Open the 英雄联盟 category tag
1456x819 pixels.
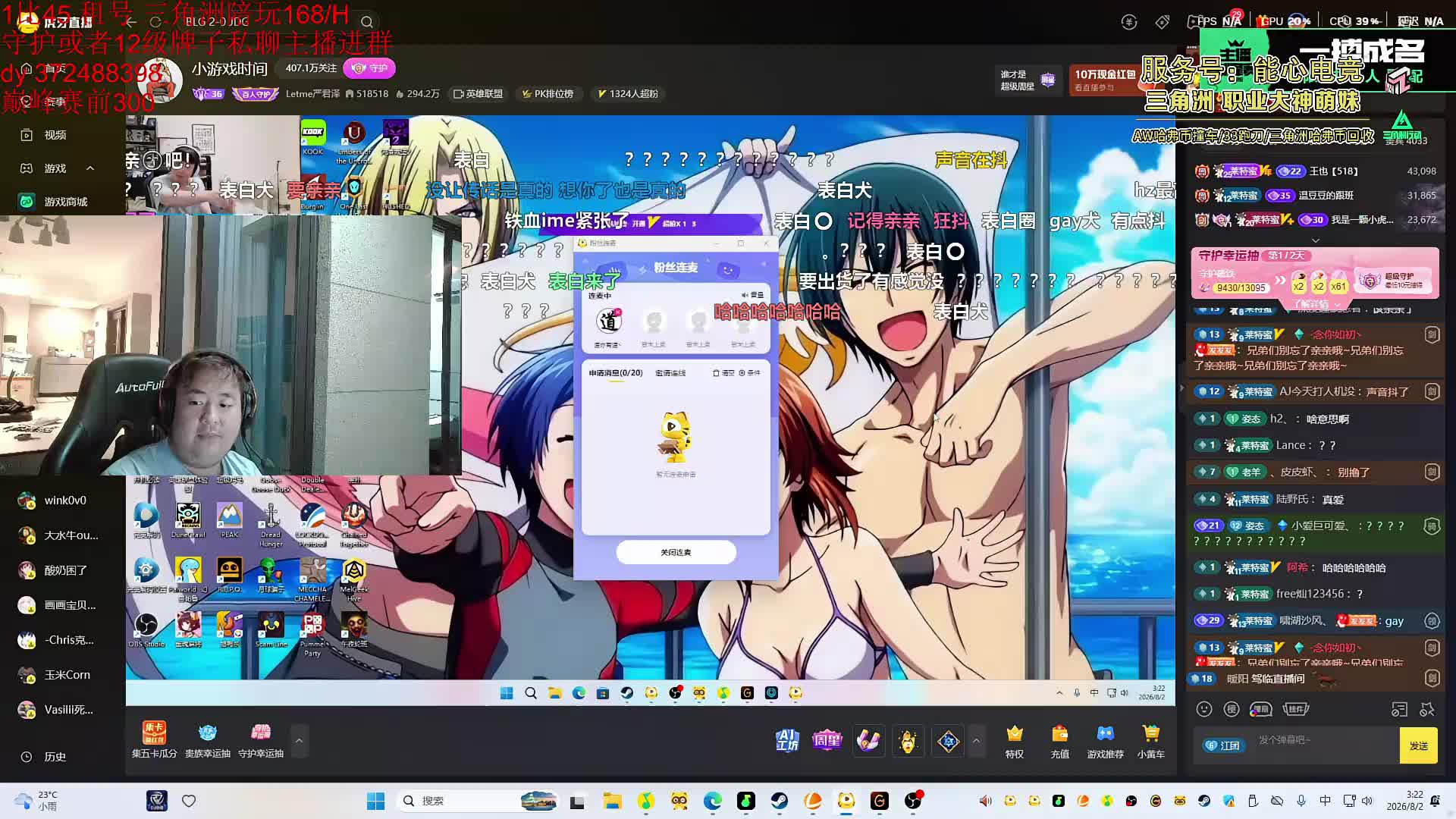click(479, 94)
